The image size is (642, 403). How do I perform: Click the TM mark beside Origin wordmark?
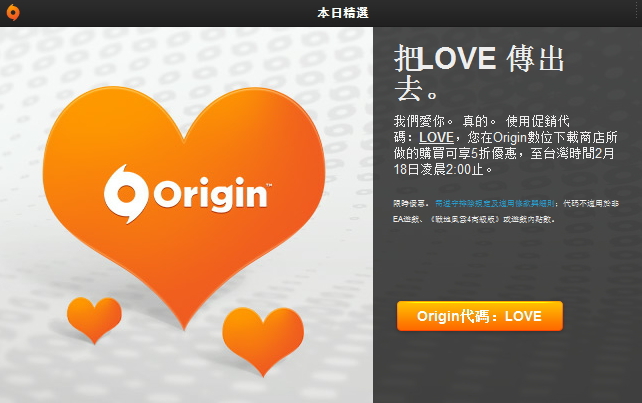[x=269, y=185]
